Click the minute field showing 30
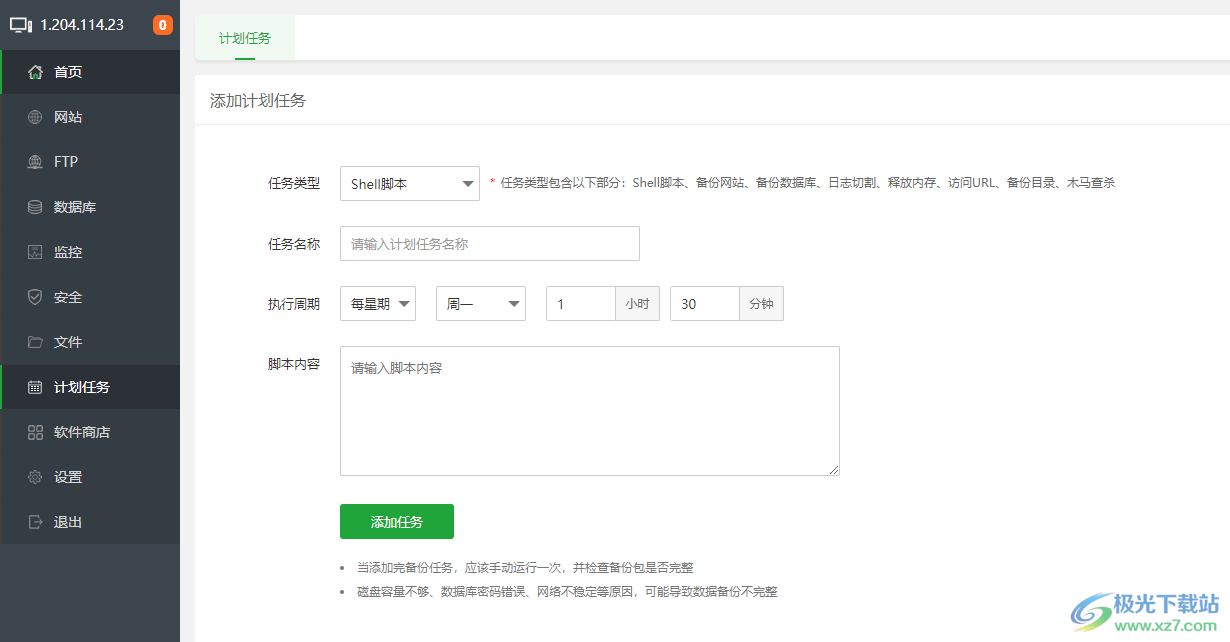 704,304
